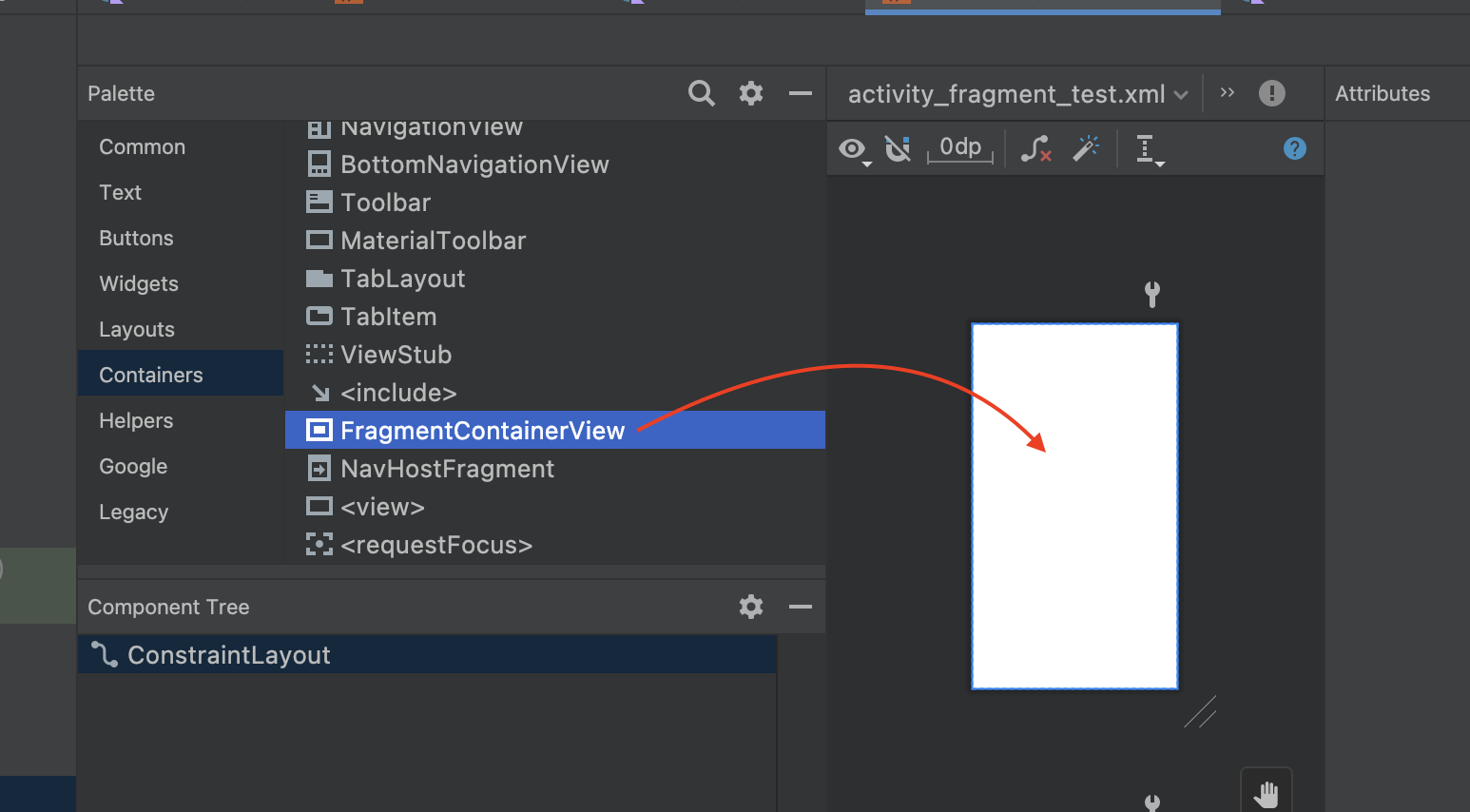Select <requestFocus> in palette
The height and width of the screenshot is (812, 1470).
(x=554, y=545)
